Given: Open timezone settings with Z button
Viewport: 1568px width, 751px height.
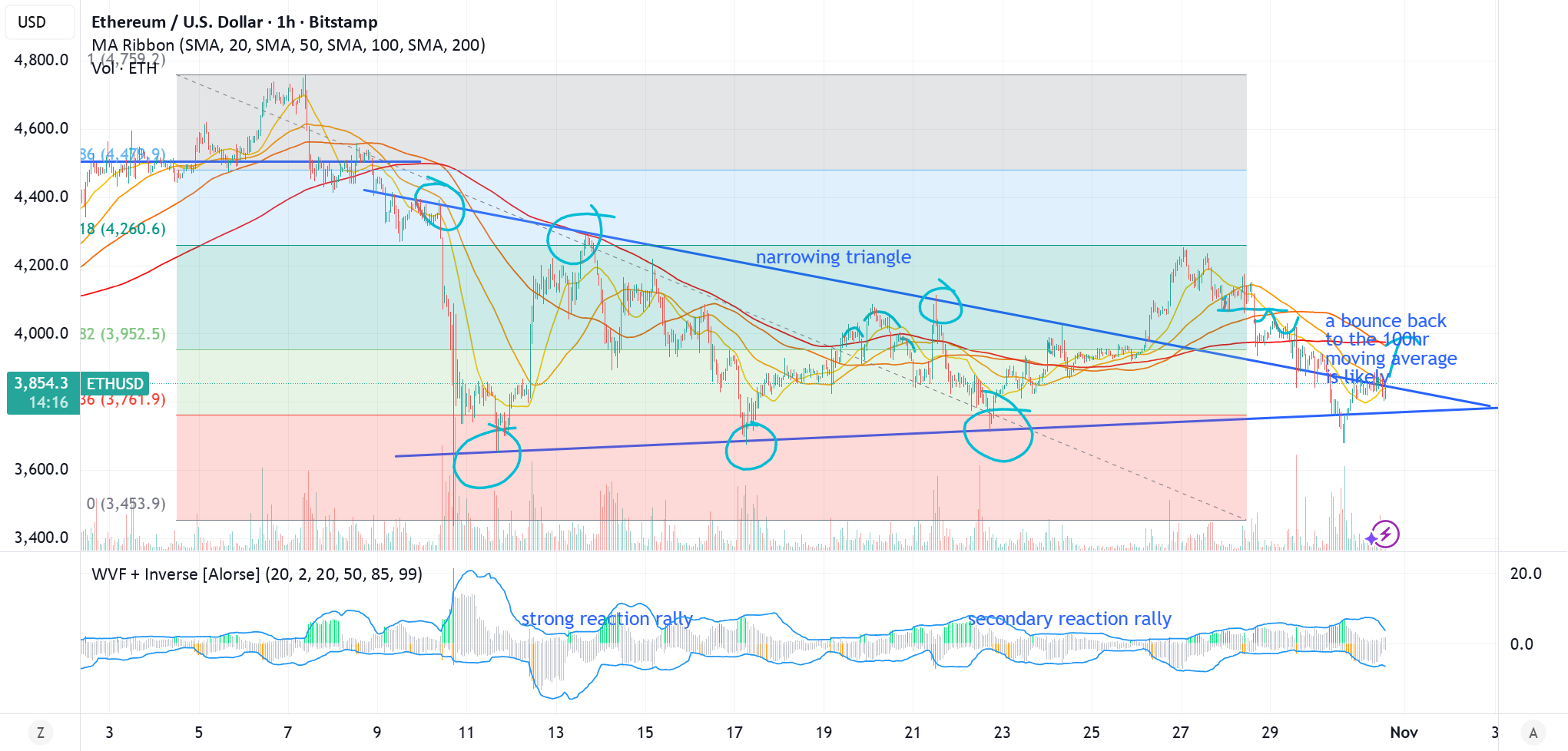Looking at the screenshot, I should click(40, 733).
